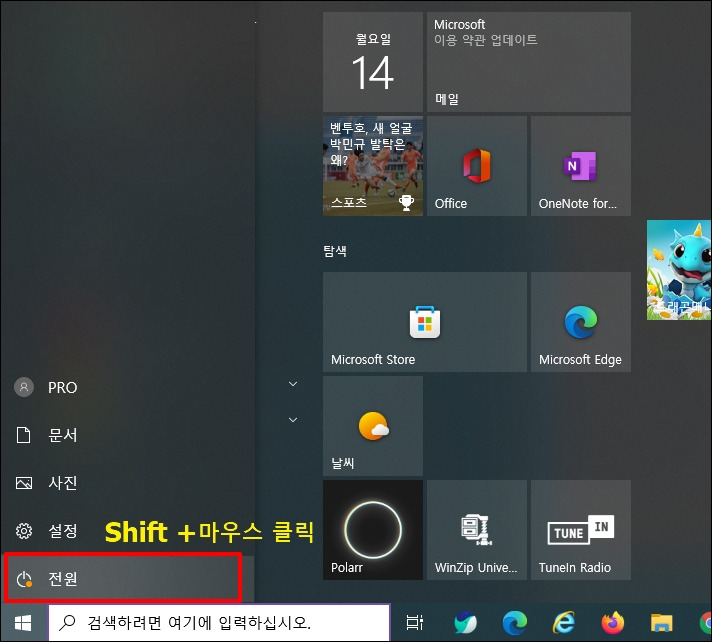Open the 날씨 weather tile
The image size is (712, 642).
click(x=373, y=426)
